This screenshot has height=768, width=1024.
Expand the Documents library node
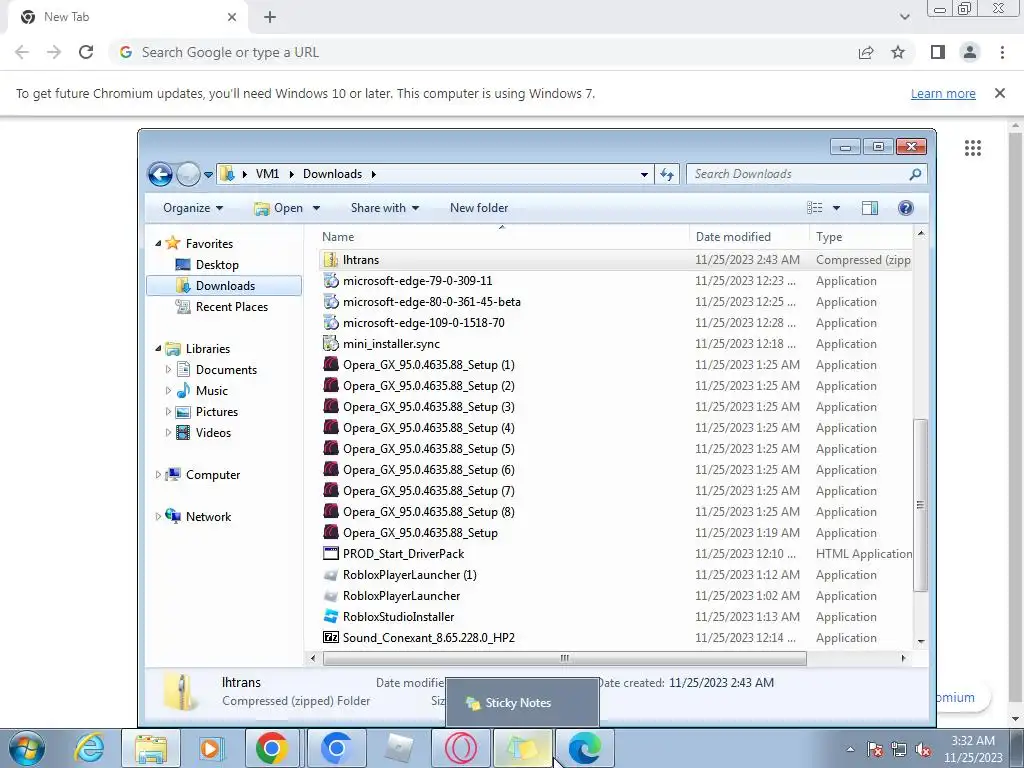[x=168, y=370]
